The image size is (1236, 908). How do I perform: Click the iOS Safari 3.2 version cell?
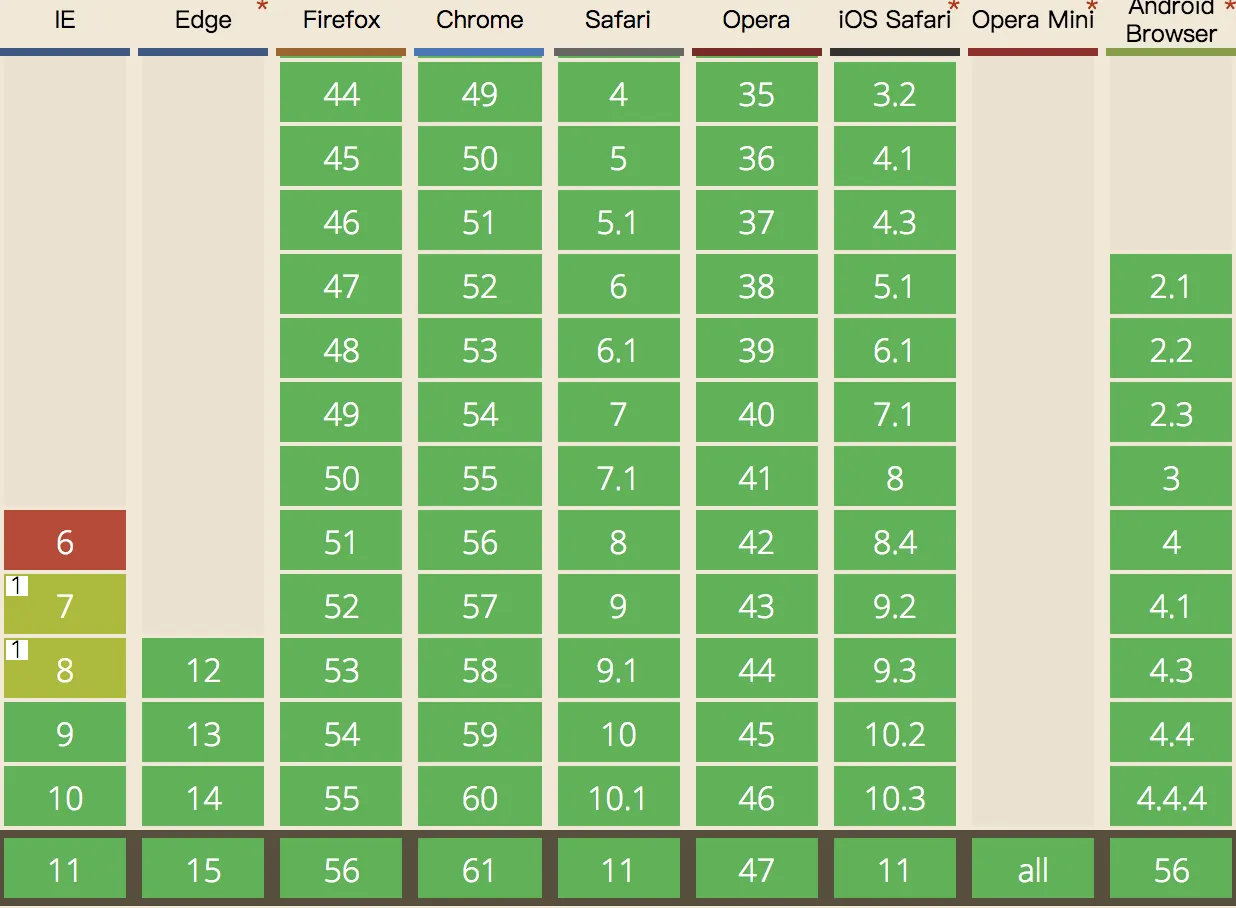coord(894,93)
